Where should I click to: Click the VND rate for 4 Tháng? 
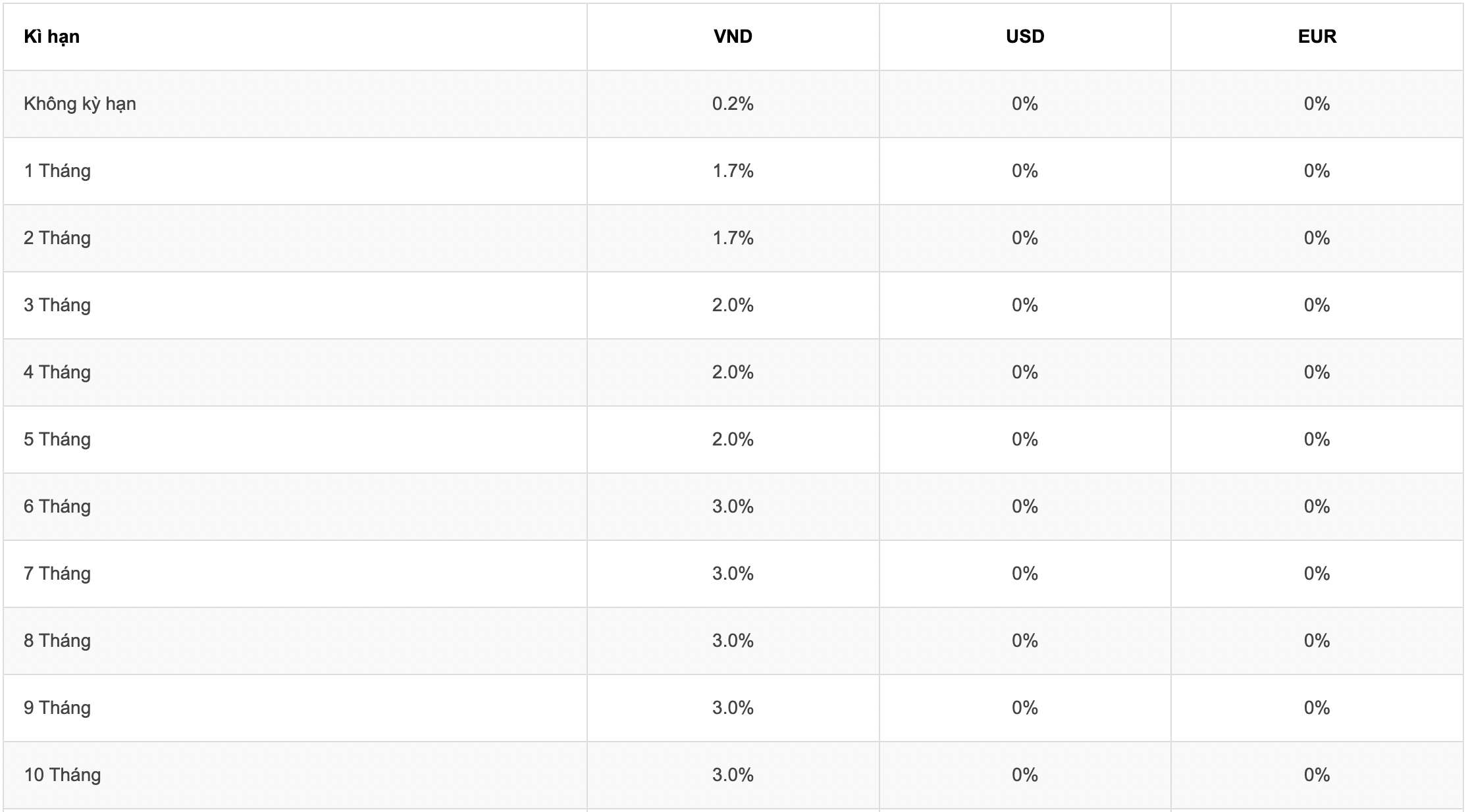tap(733, 372)
